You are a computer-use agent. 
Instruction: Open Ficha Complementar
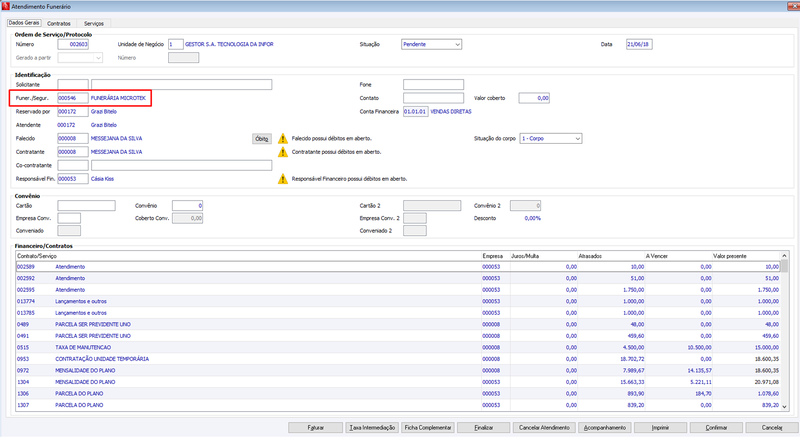click(428, 427)
